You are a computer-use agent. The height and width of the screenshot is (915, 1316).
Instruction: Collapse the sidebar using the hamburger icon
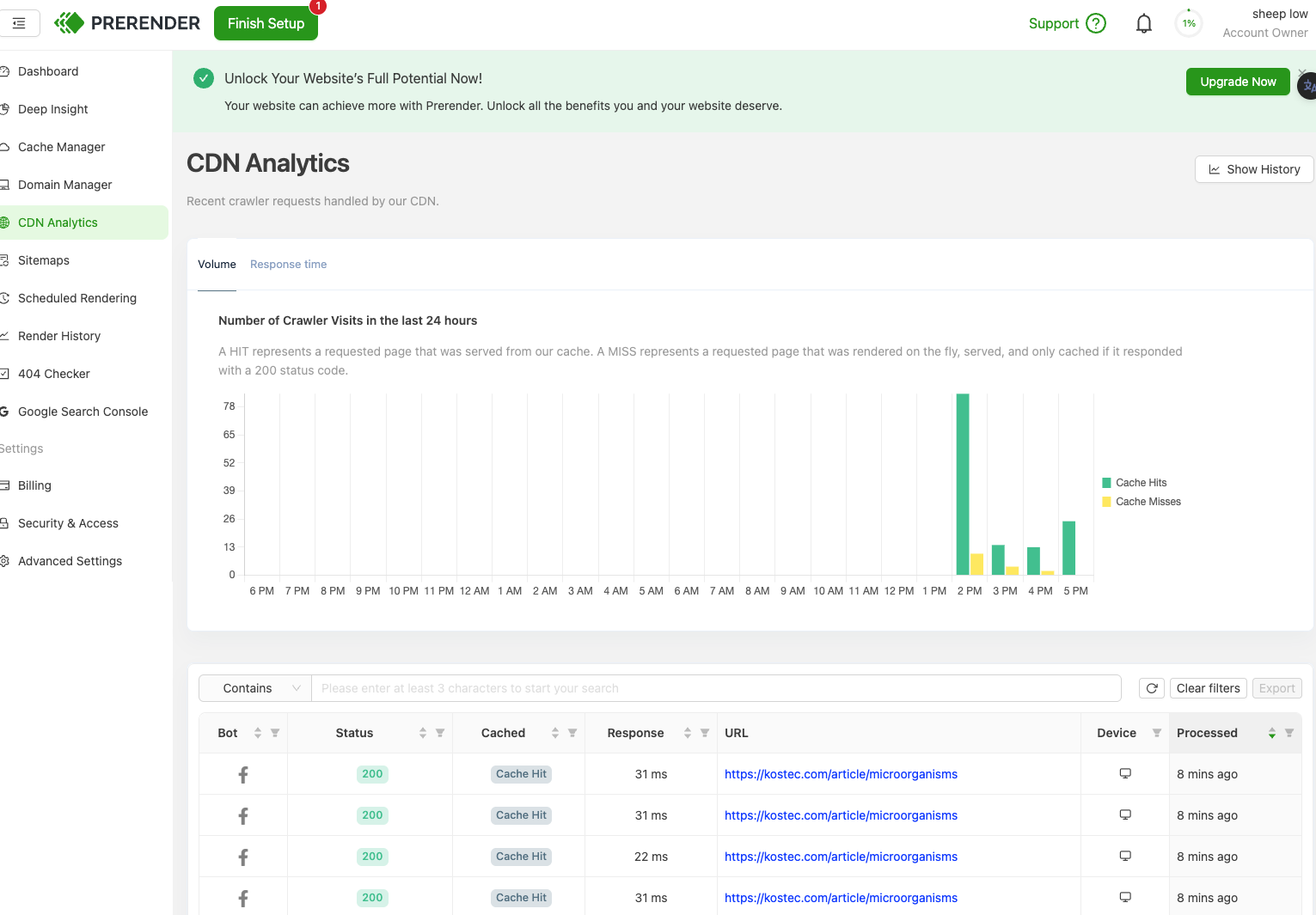21,23
